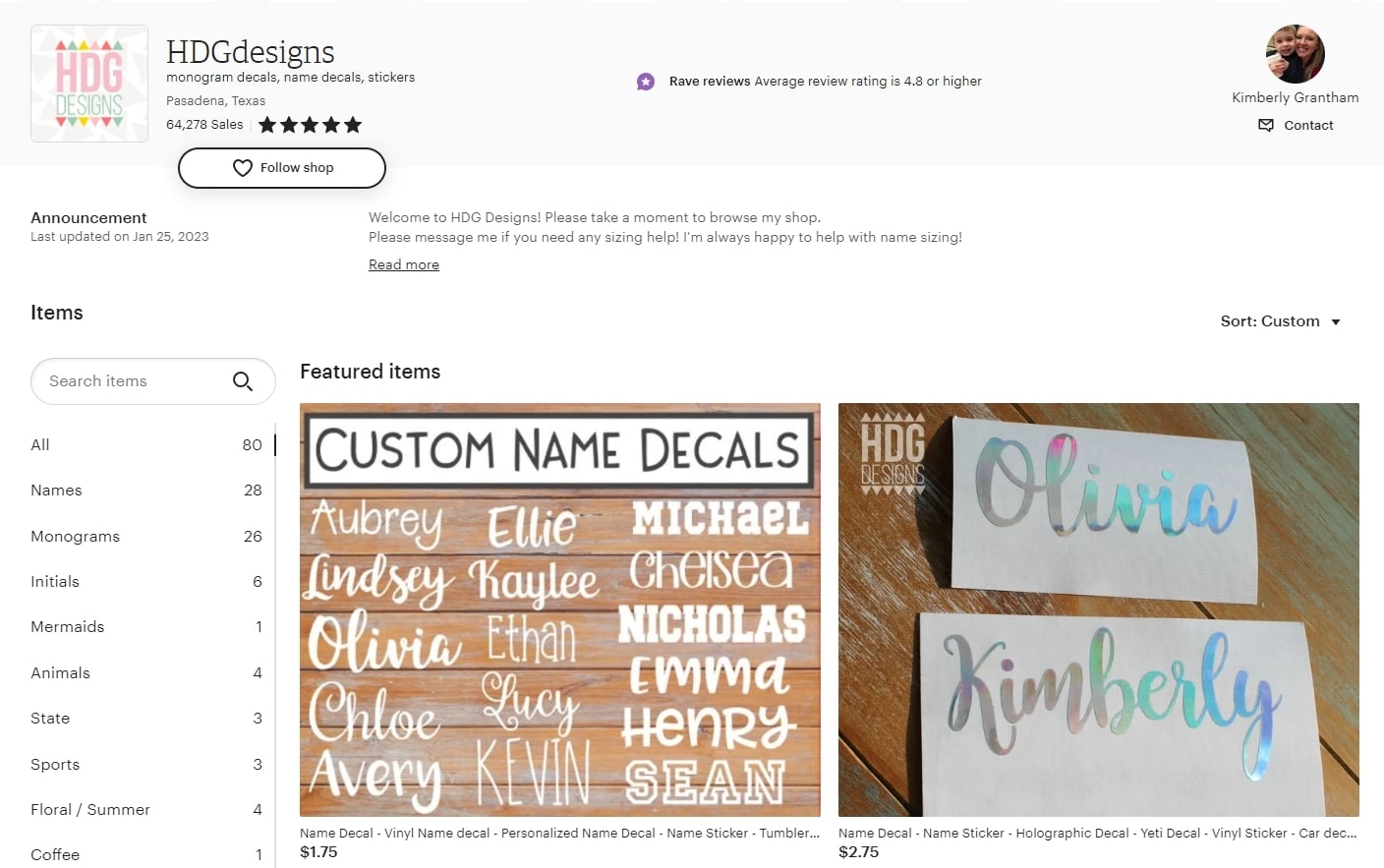The height and width of the screenshot is (868, 1384).
Task: Select the Monograms category
Action: (146, 536)
